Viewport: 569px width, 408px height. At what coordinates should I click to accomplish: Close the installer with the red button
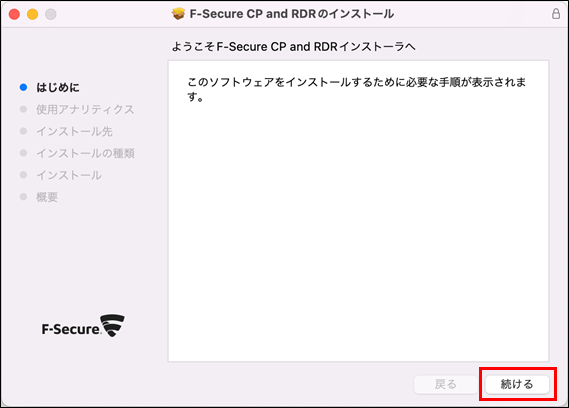pos(14,14)
